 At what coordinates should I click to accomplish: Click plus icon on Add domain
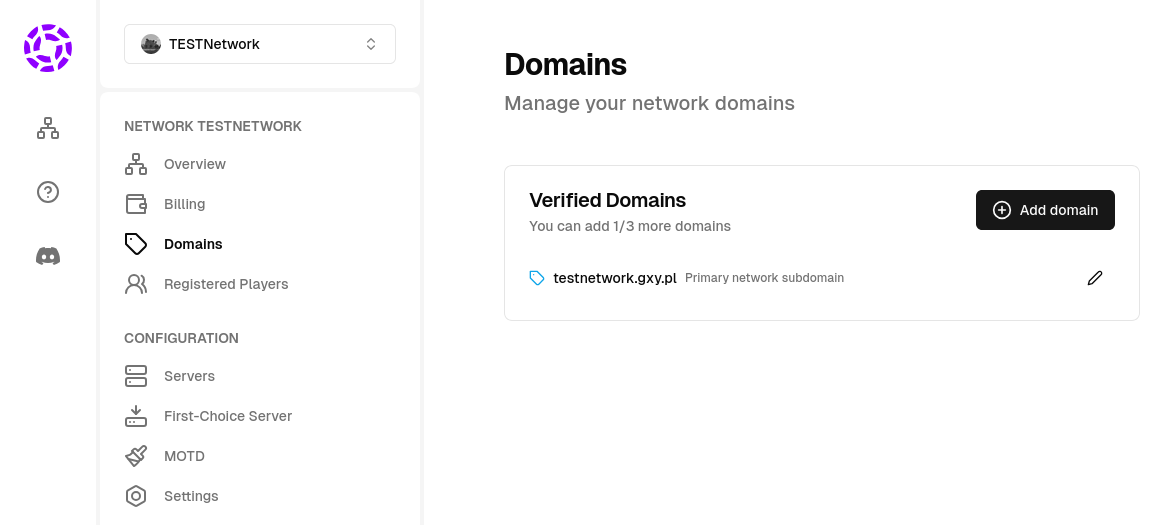tap(1001, 210)
